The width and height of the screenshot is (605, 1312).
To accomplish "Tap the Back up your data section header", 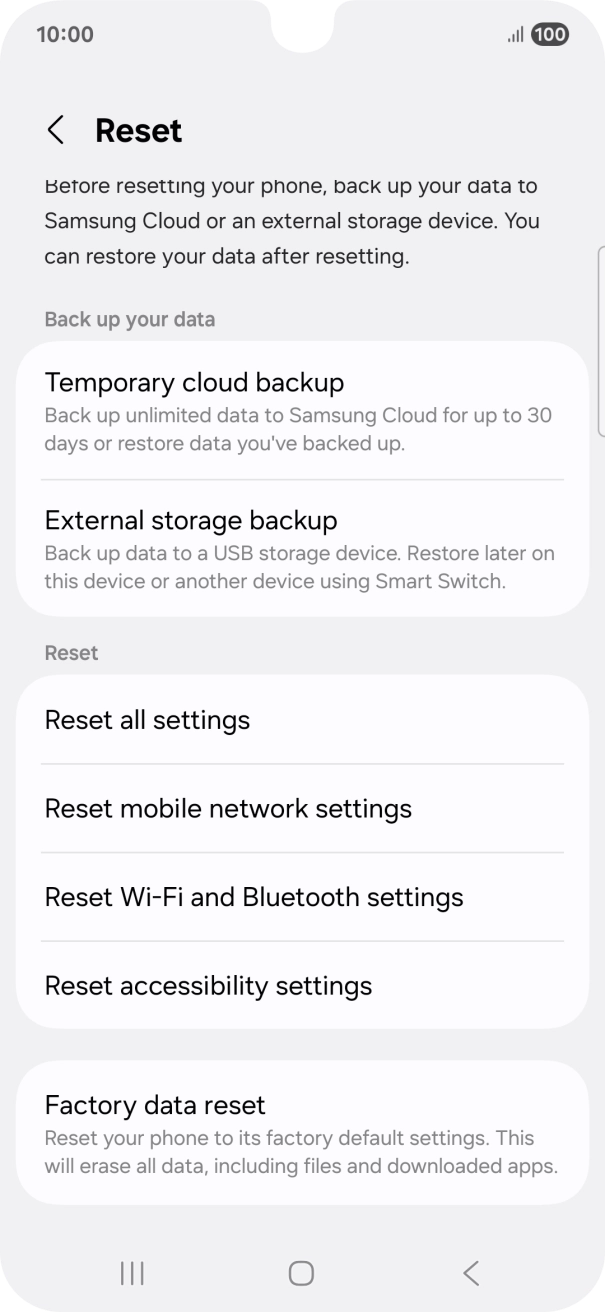I will (130, 319).
